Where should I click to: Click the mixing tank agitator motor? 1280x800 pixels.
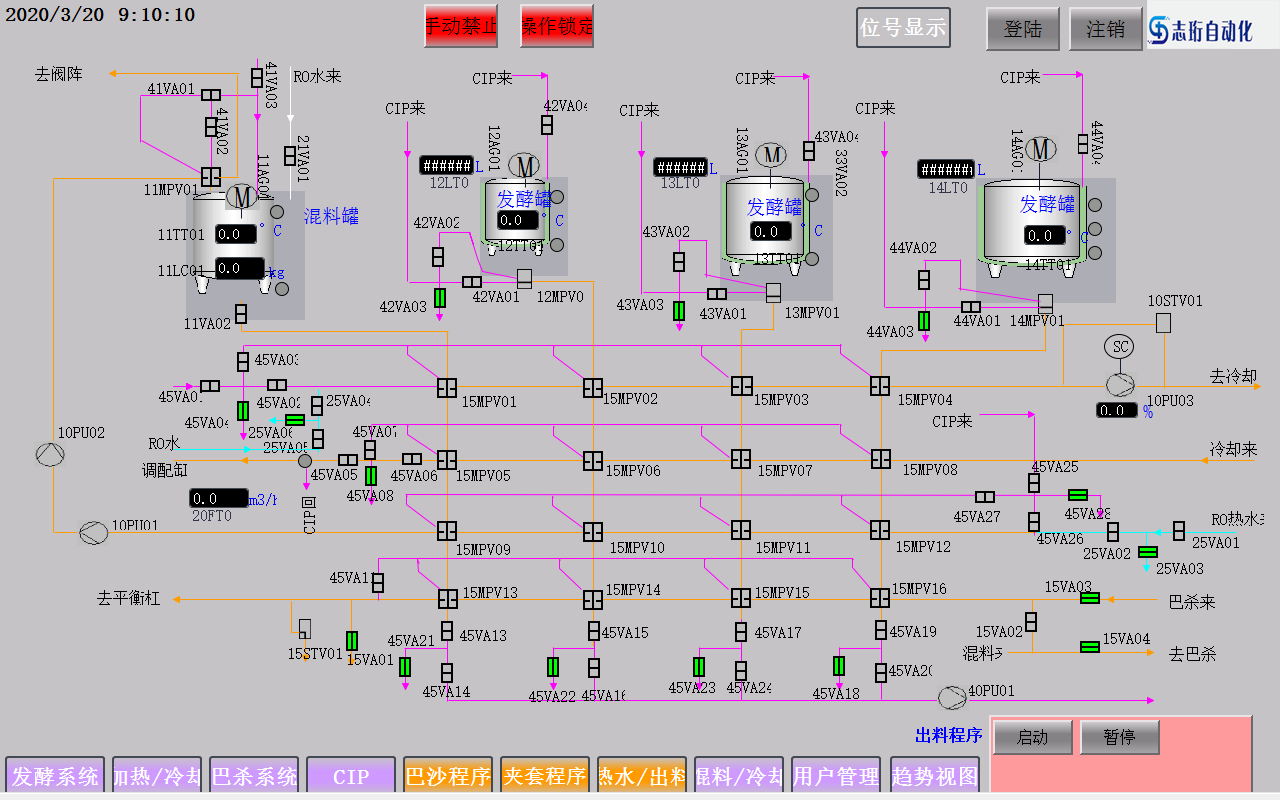(240, 197)
